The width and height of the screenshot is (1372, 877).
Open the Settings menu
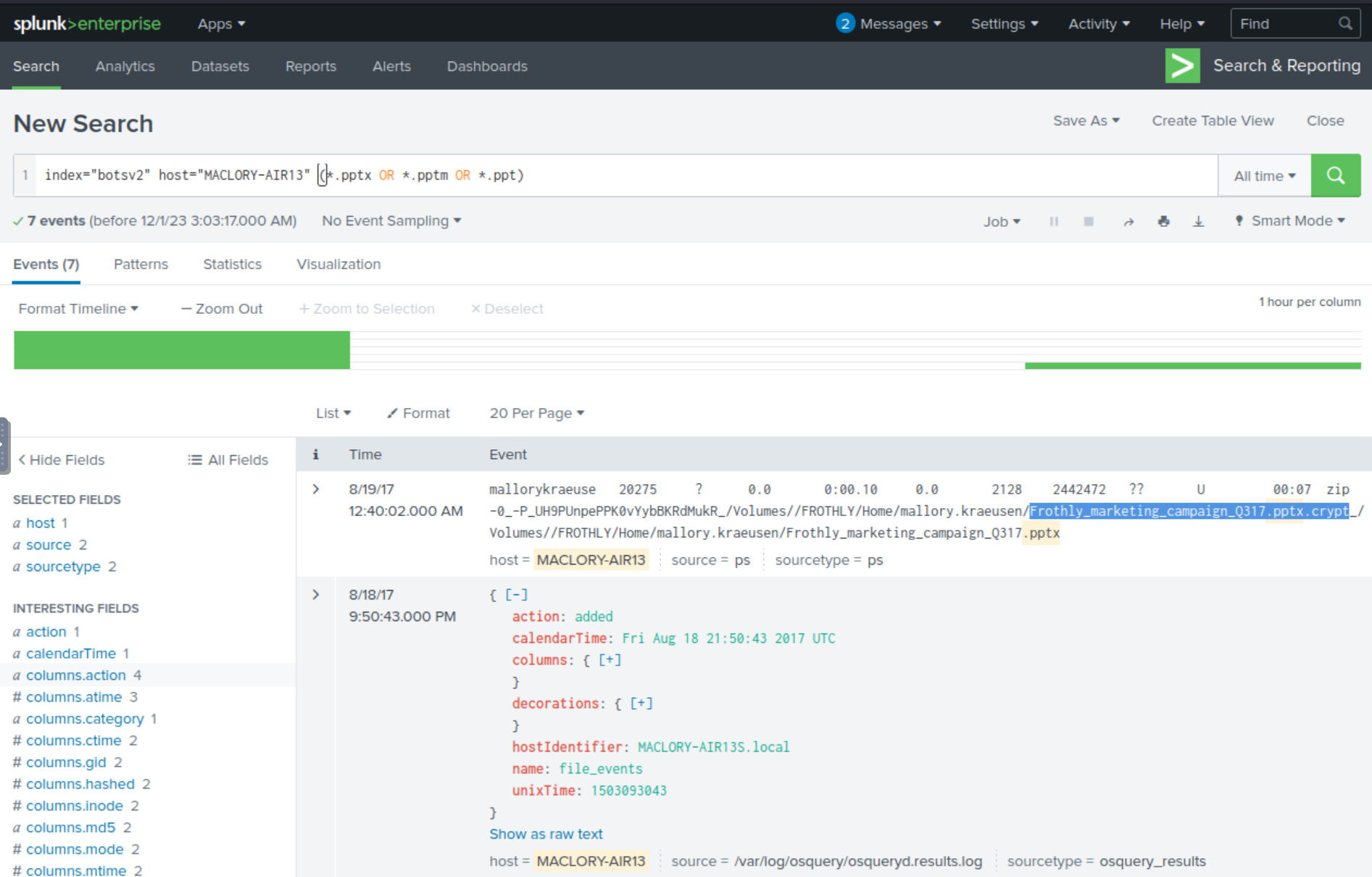(x=1005, y=24)
